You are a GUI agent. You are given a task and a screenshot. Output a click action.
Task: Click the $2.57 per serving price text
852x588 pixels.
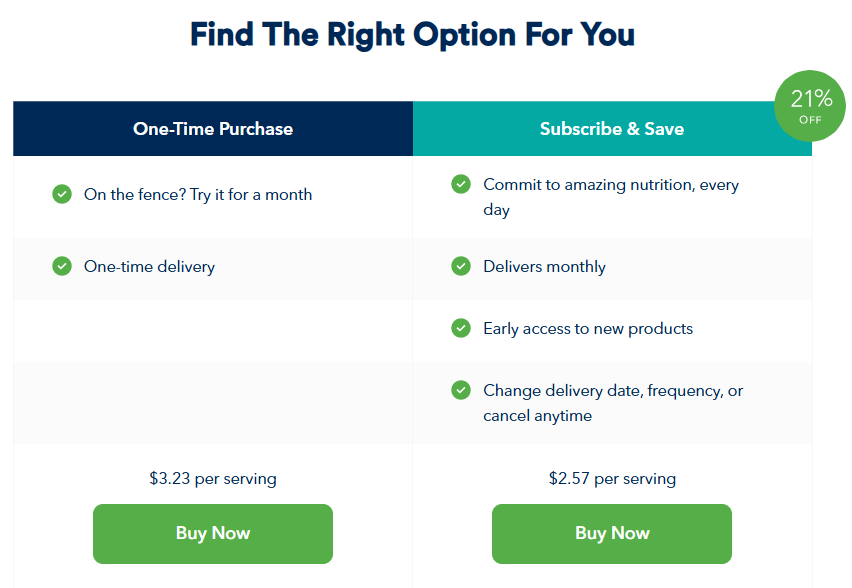(612, 479)
